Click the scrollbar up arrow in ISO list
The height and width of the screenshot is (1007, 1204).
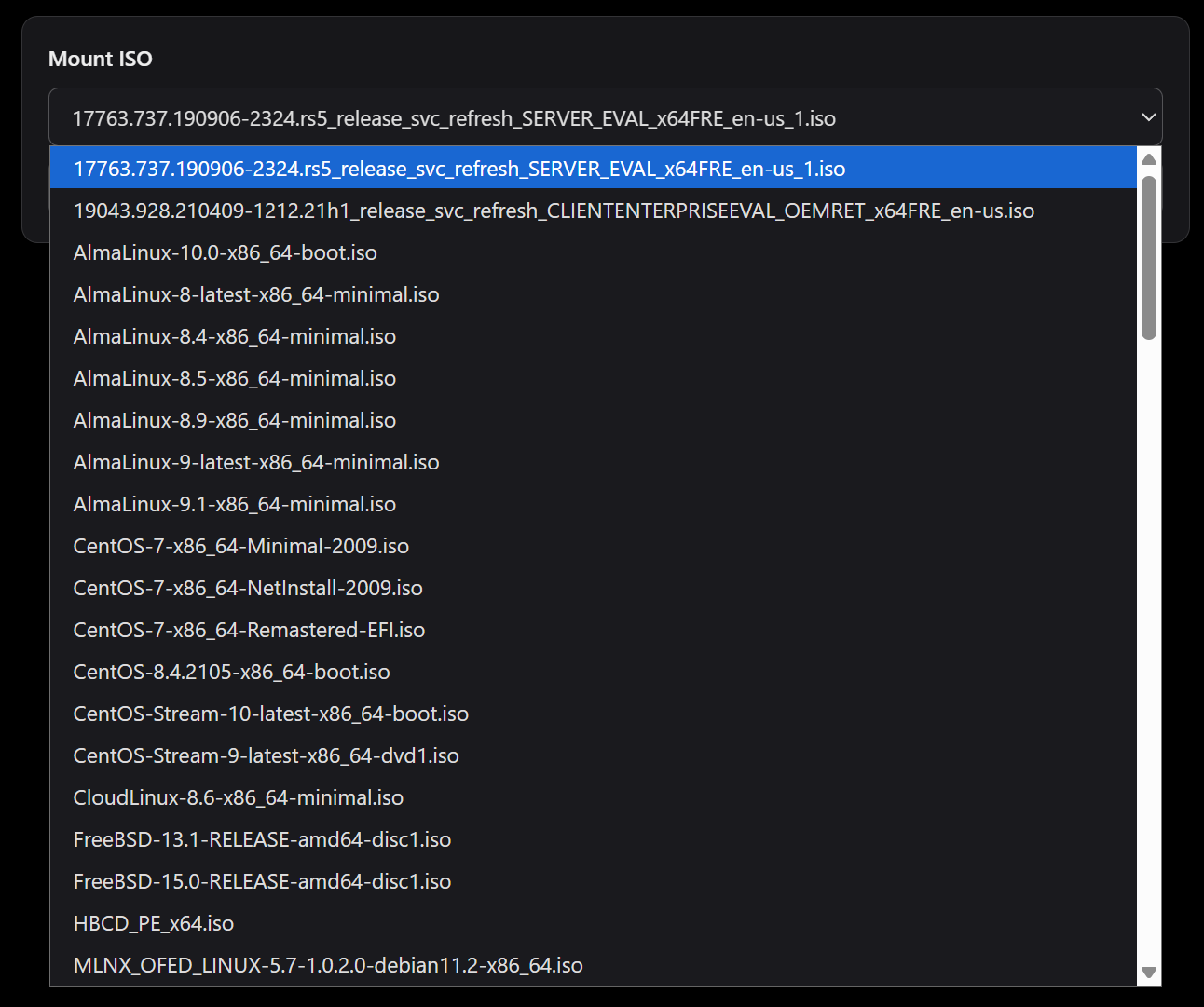point(1149,158)
